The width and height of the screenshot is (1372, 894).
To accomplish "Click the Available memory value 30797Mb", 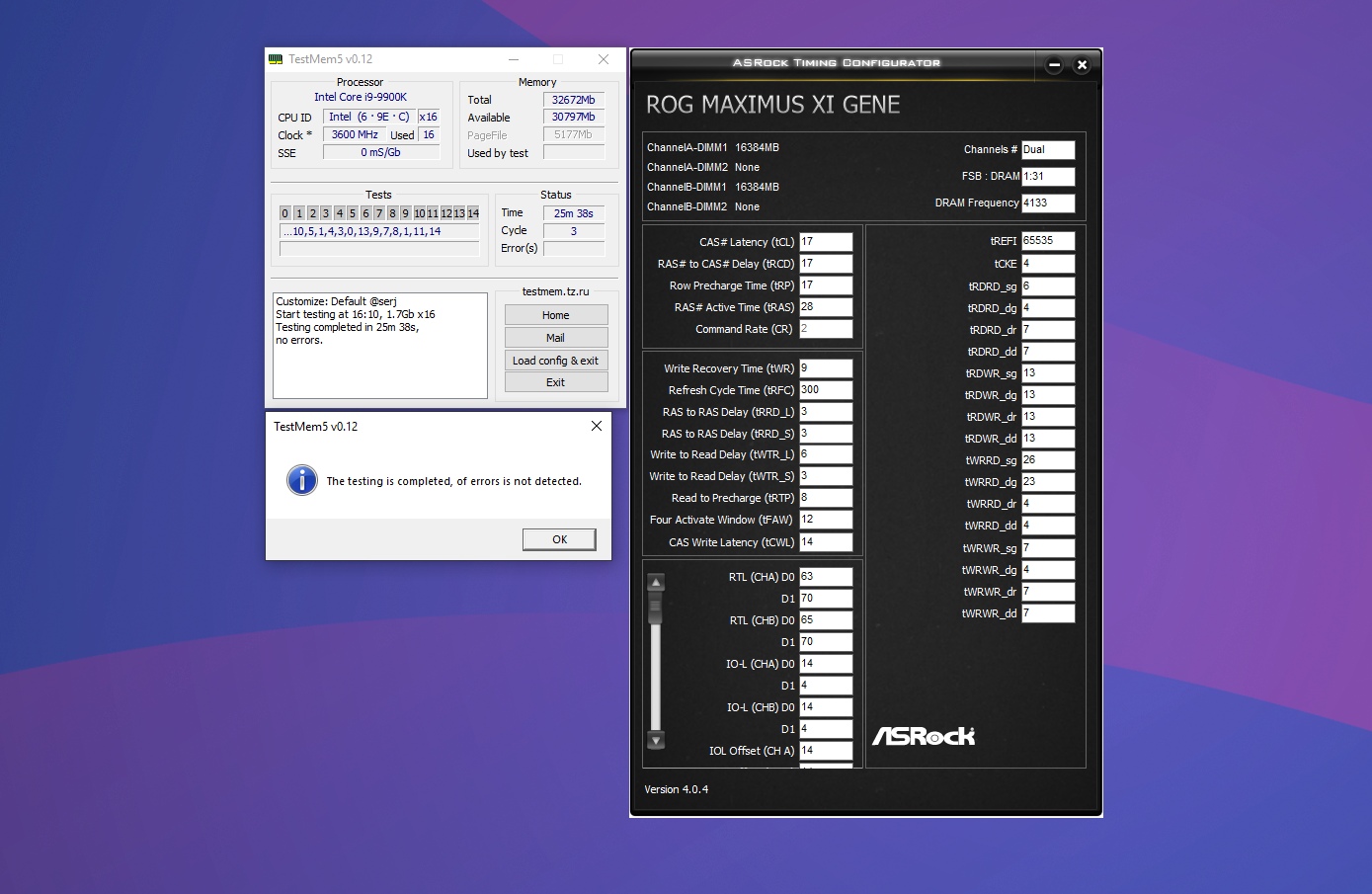I will [x=574, y=117].
